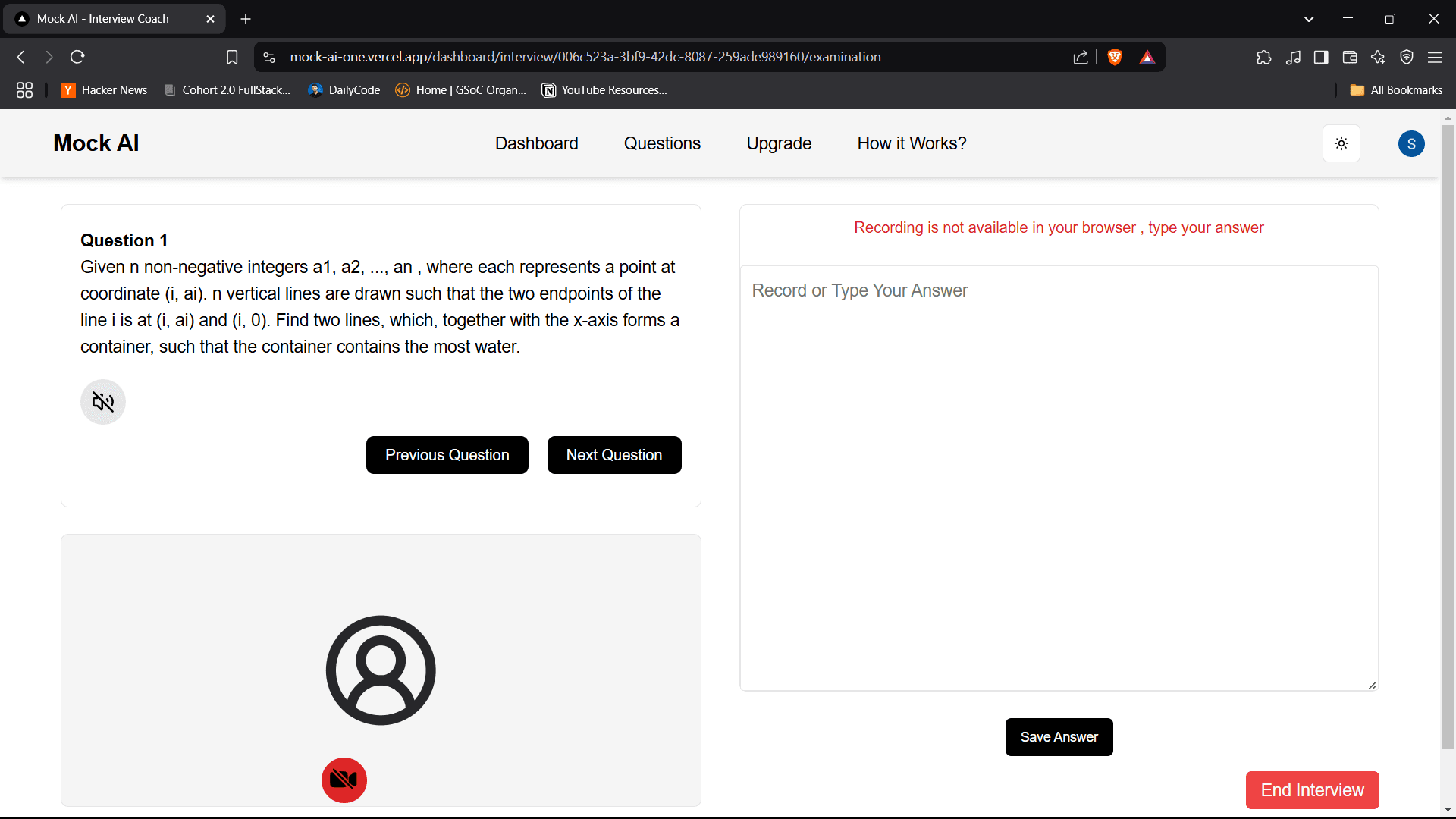The width and height of the screenshot is (1456, 819).
Task: Click the Save Answer button
Action: [x=1059, y=737]
